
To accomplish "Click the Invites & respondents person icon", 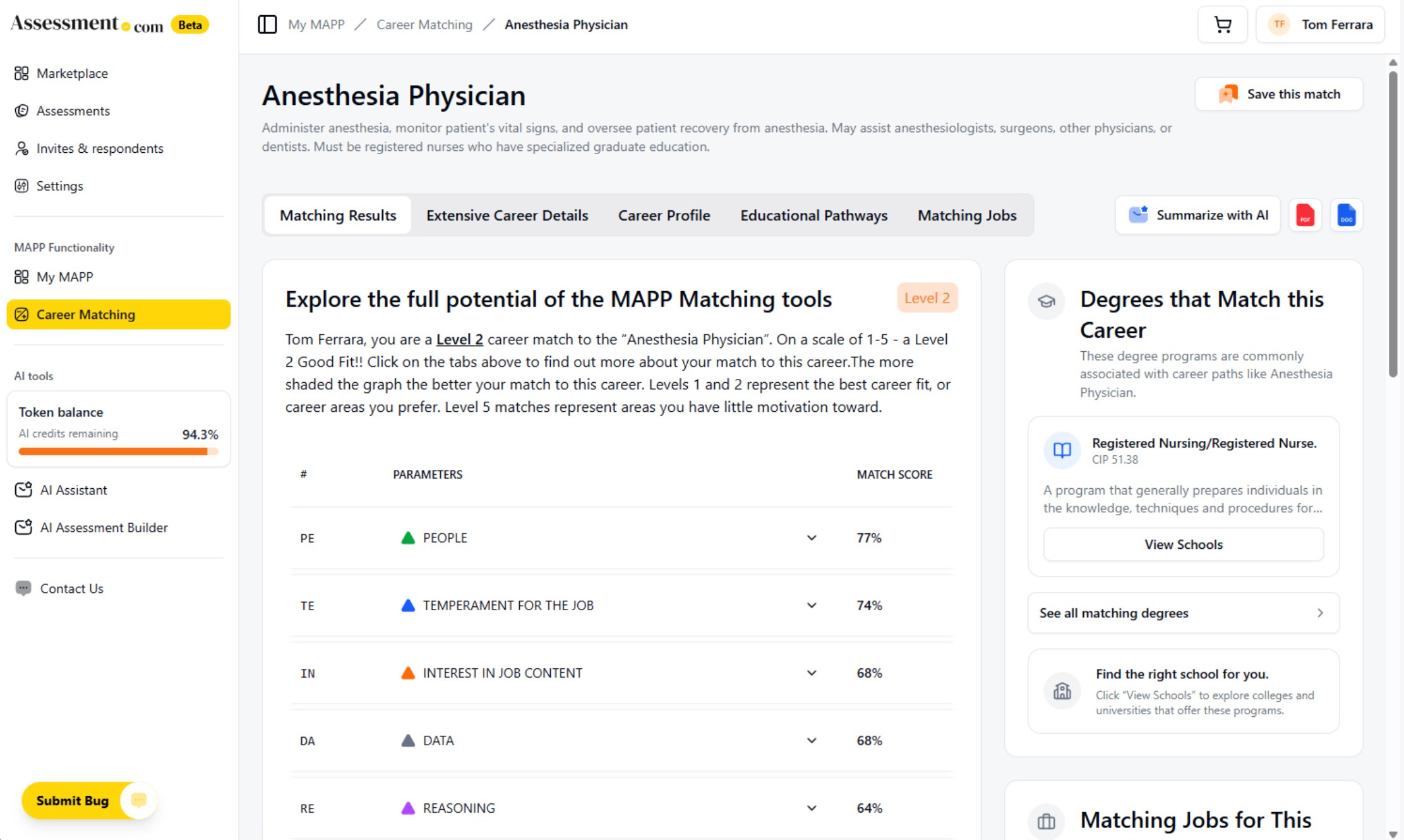I will 21,148.
